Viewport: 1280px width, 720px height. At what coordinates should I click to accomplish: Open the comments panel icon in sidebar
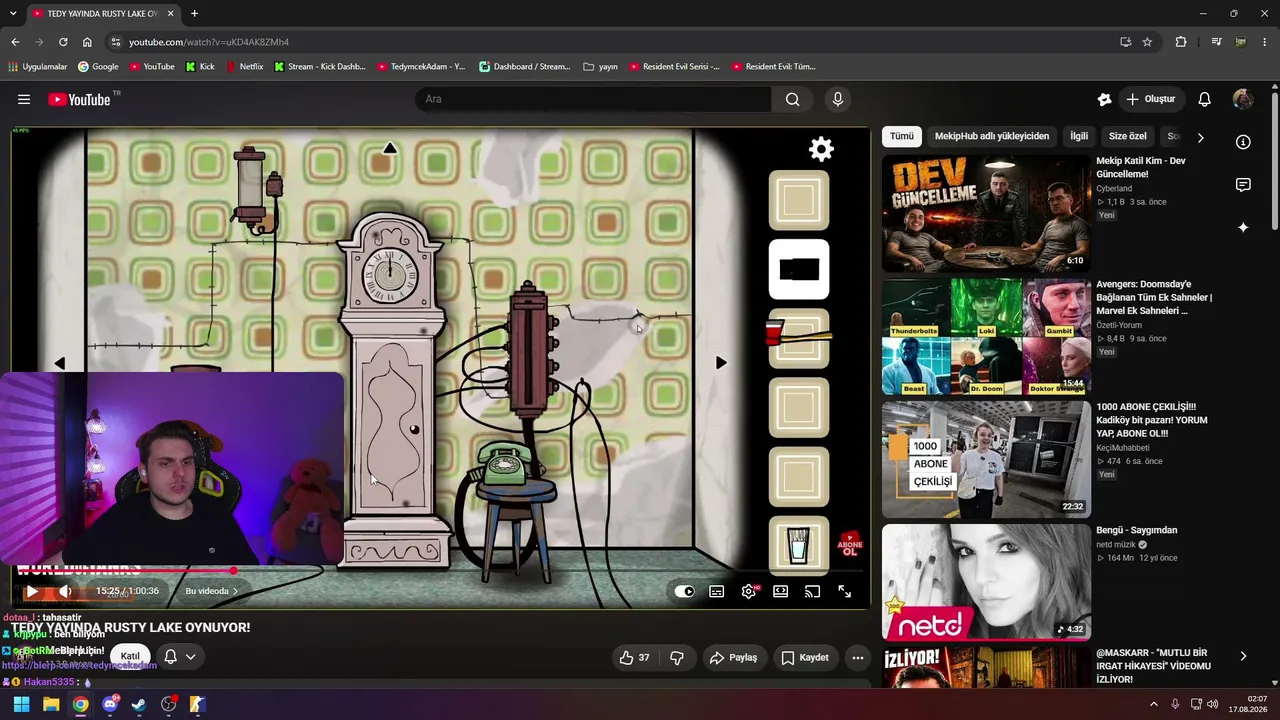pyautogui.click(x=1243, y=185)
